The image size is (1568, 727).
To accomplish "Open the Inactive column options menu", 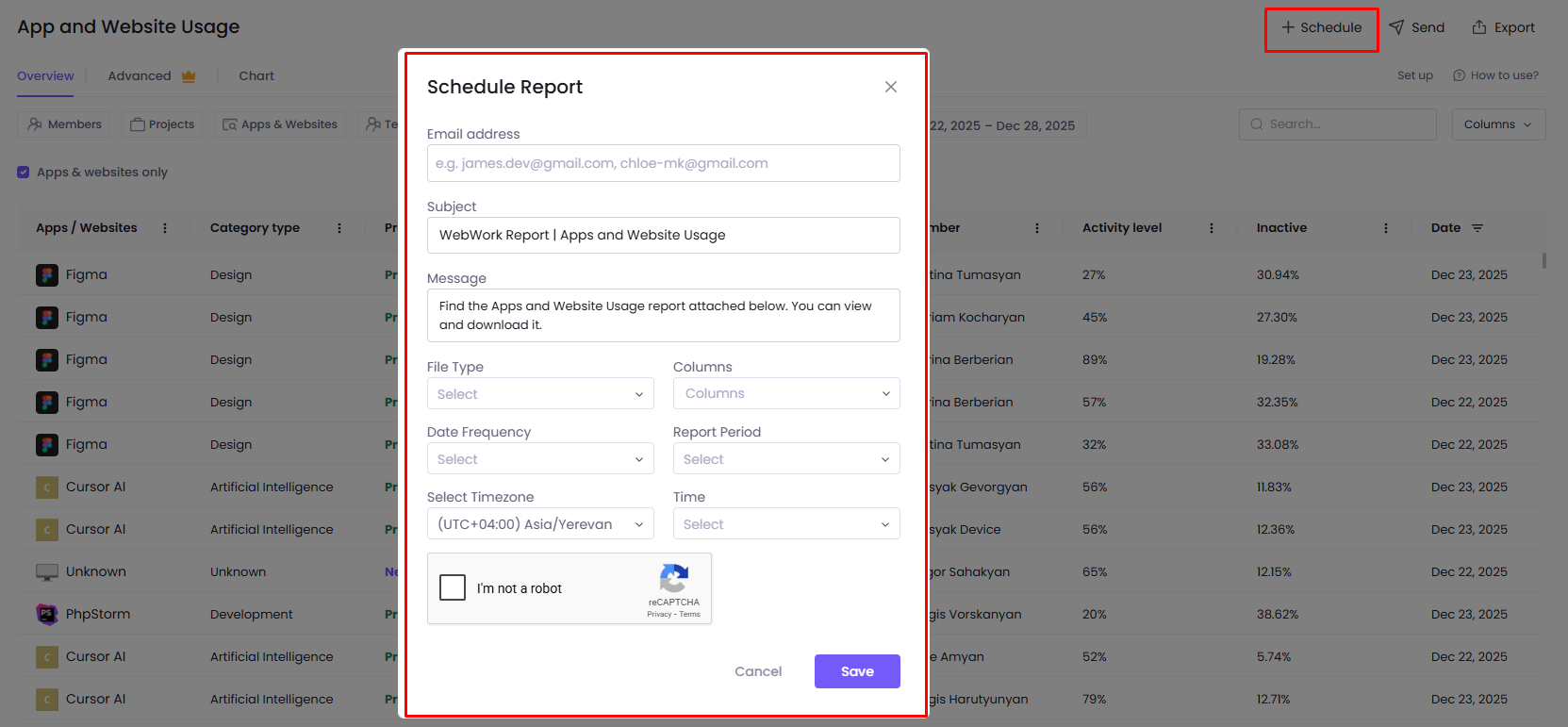I will click(1386, 228).
